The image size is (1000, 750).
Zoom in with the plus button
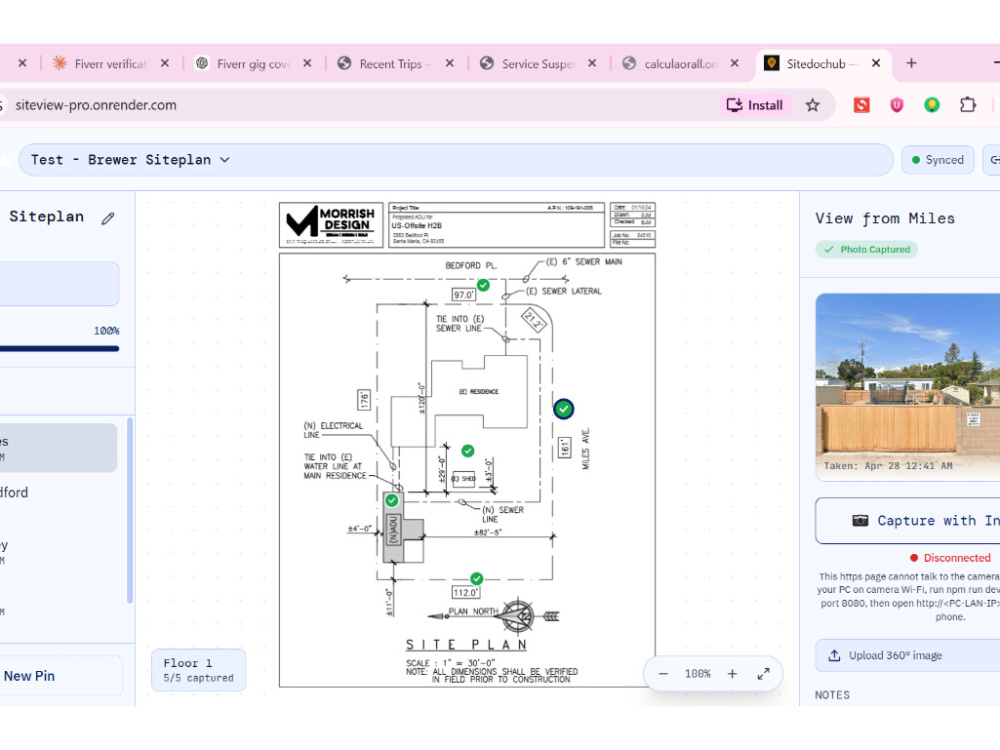[732, 673]
